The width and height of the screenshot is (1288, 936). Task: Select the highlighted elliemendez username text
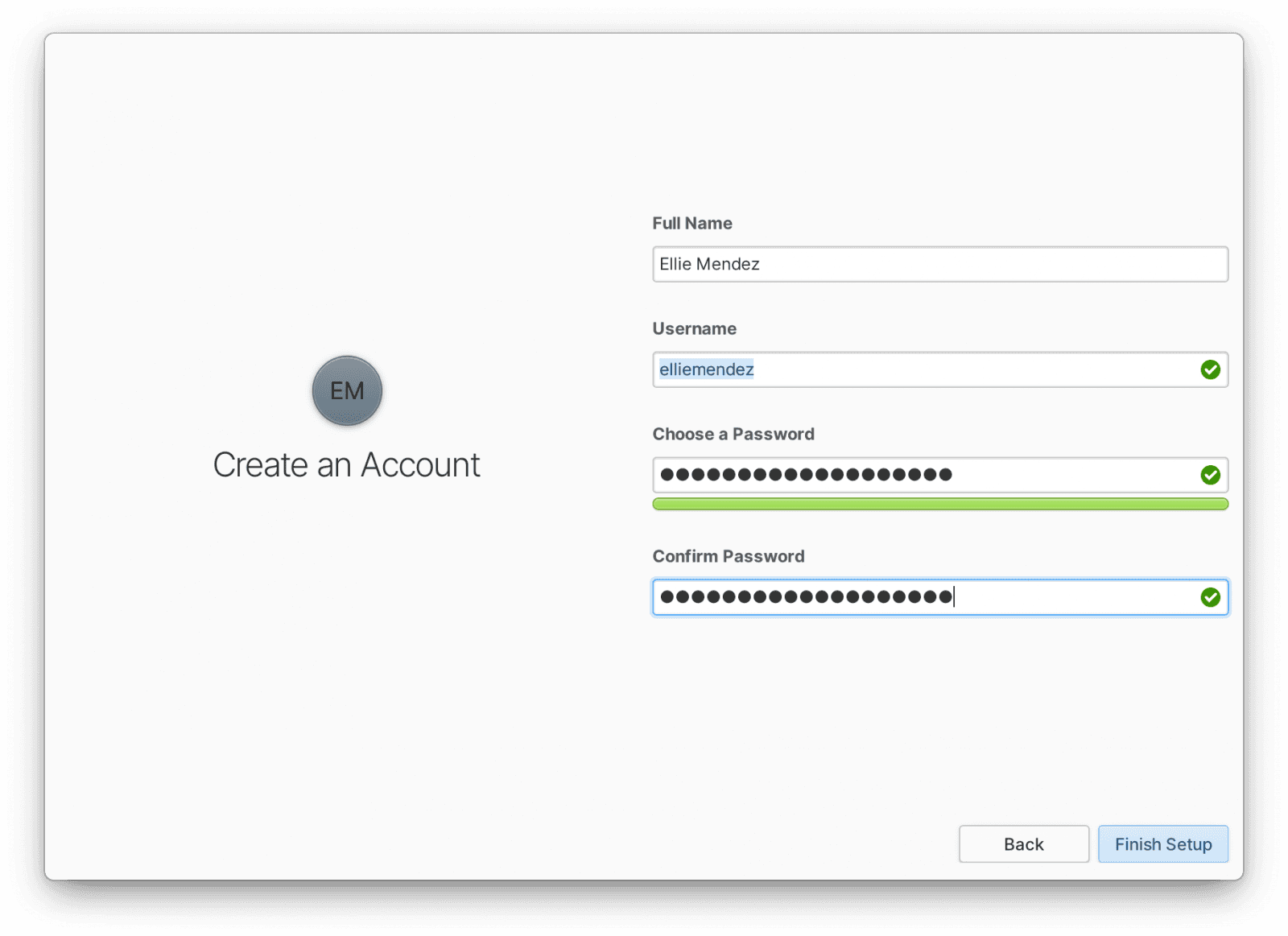tap(706, 369)
